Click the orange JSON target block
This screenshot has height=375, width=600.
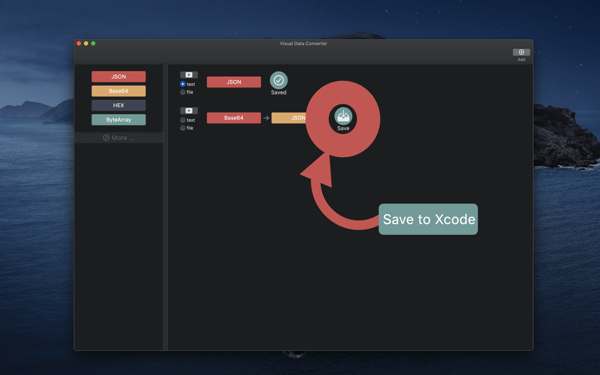pyautogui.click(x=289, y=118)
